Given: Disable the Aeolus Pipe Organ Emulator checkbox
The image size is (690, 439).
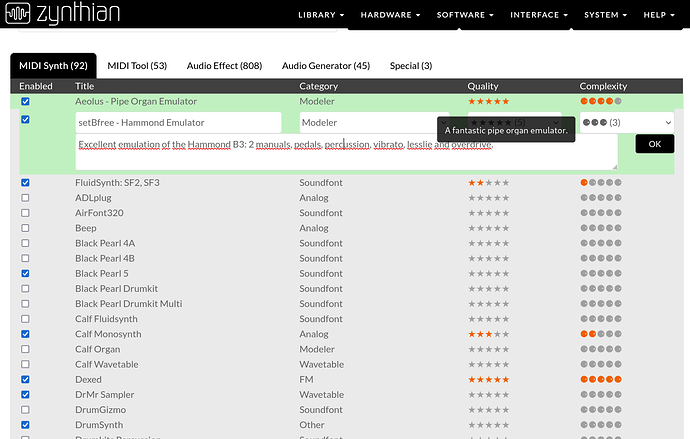Looking at the screenshot, I should [x=26, y=102].
